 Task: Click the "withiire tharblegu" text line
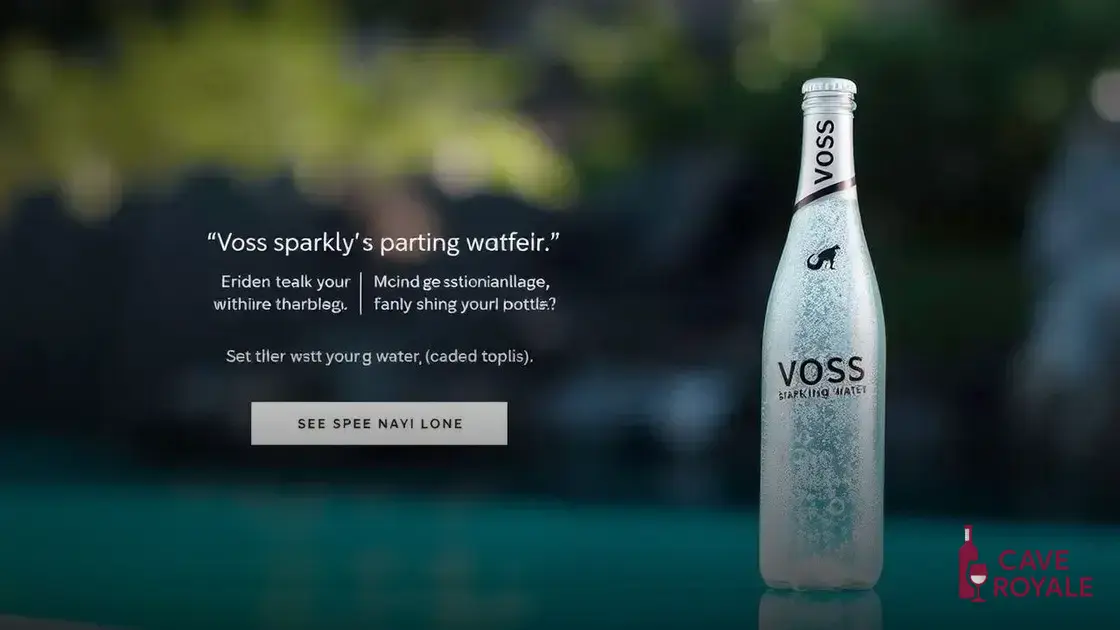280,304
